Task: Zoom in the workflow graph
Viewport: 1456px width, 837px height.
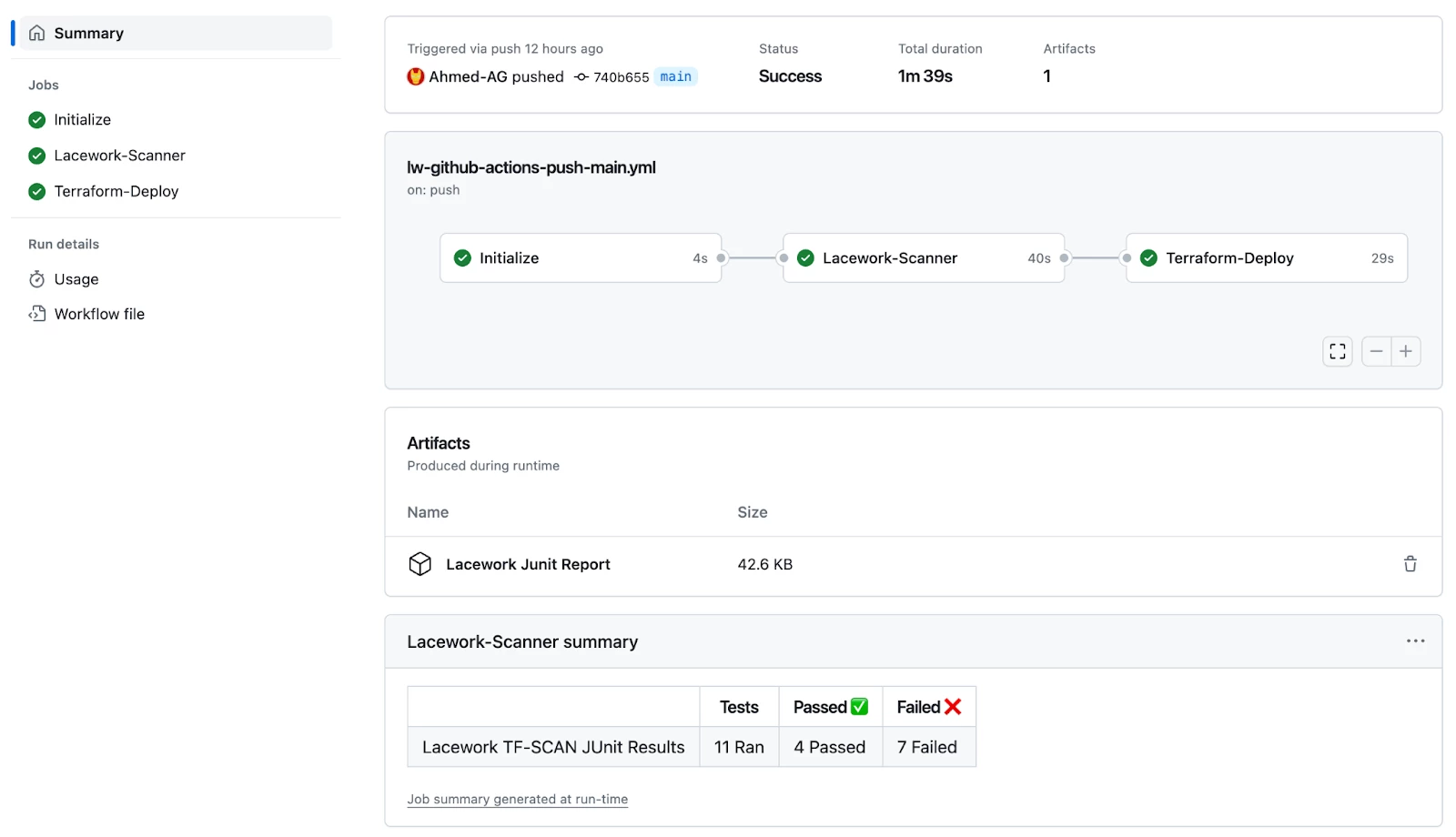Action: pyautogui.click(x=1406, y=351)
